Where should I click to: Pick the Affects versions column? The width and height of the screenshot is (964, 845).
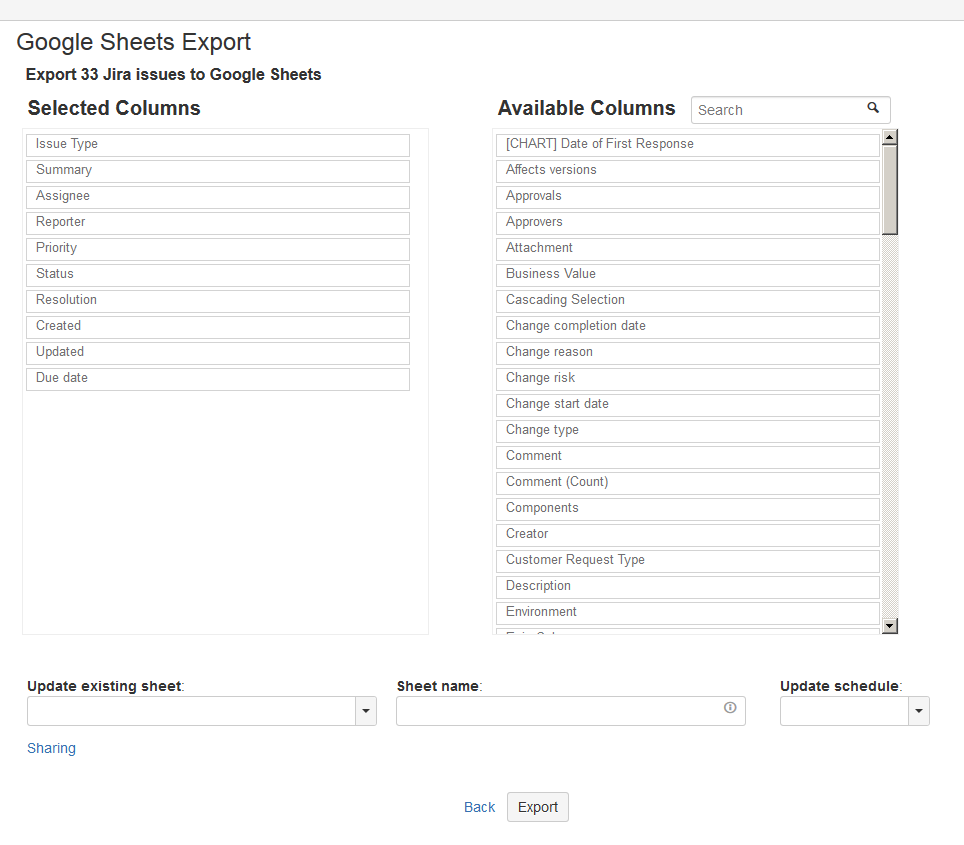point(687,171)
